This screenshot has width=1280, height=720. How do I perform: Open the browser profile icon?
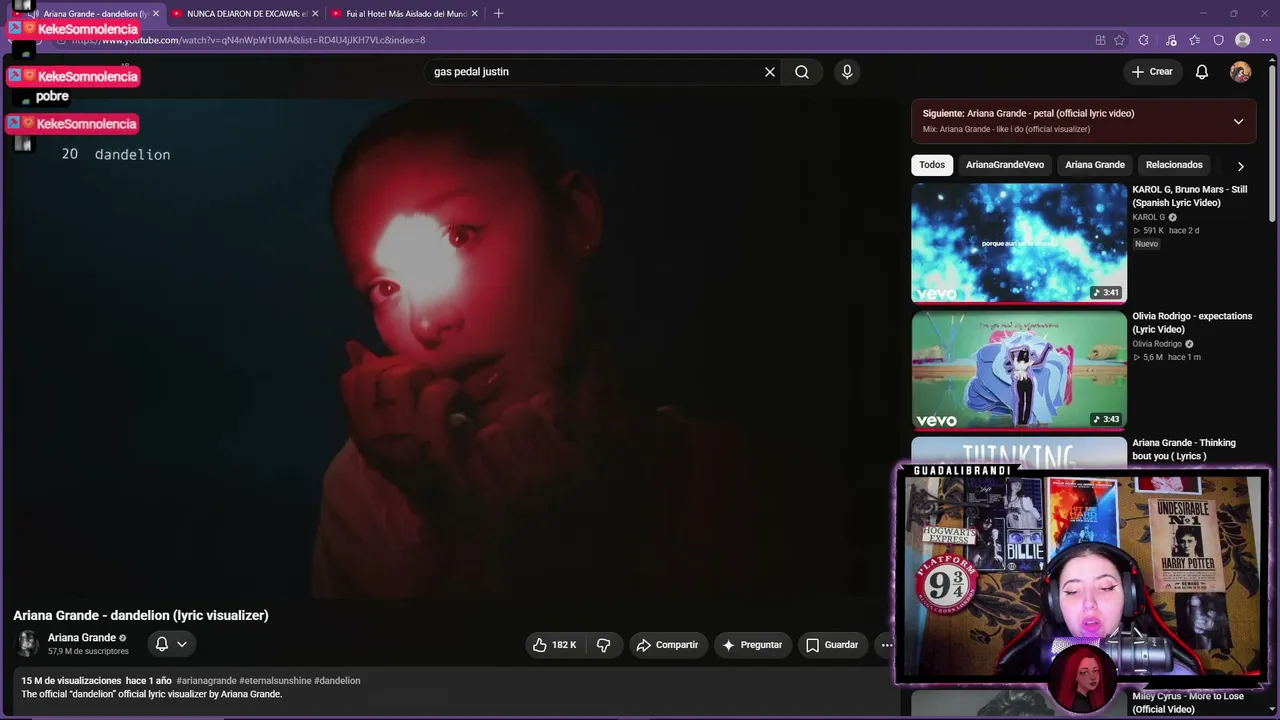[x=1243, y=40]
